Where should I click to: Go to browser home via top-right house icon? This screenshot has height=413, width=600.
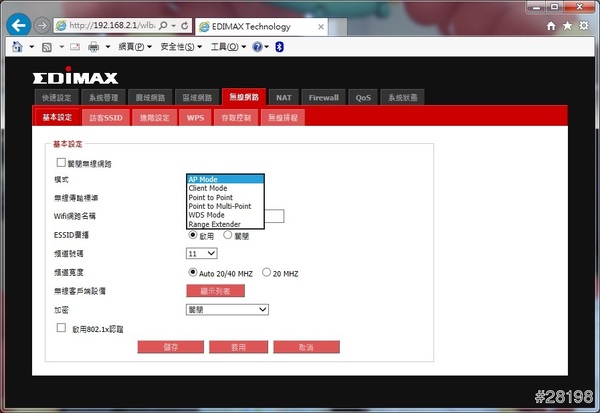point(551,26)
